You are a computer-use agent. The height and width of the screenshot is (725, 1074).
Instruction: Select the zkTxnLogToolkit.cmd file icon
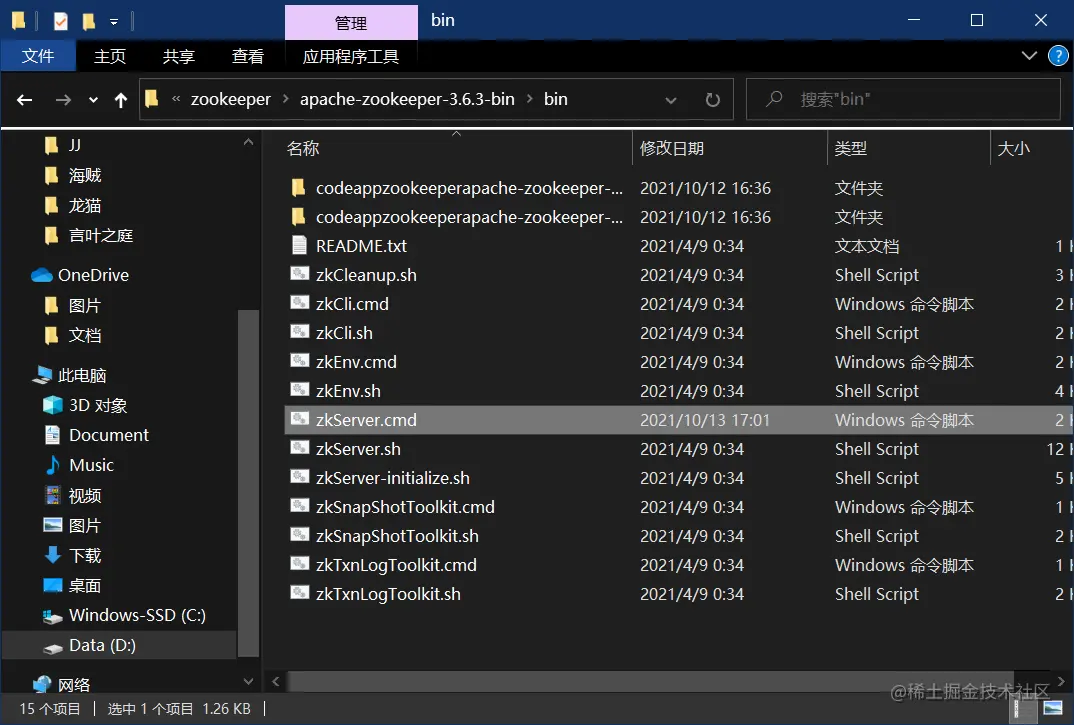click(299, 564)
